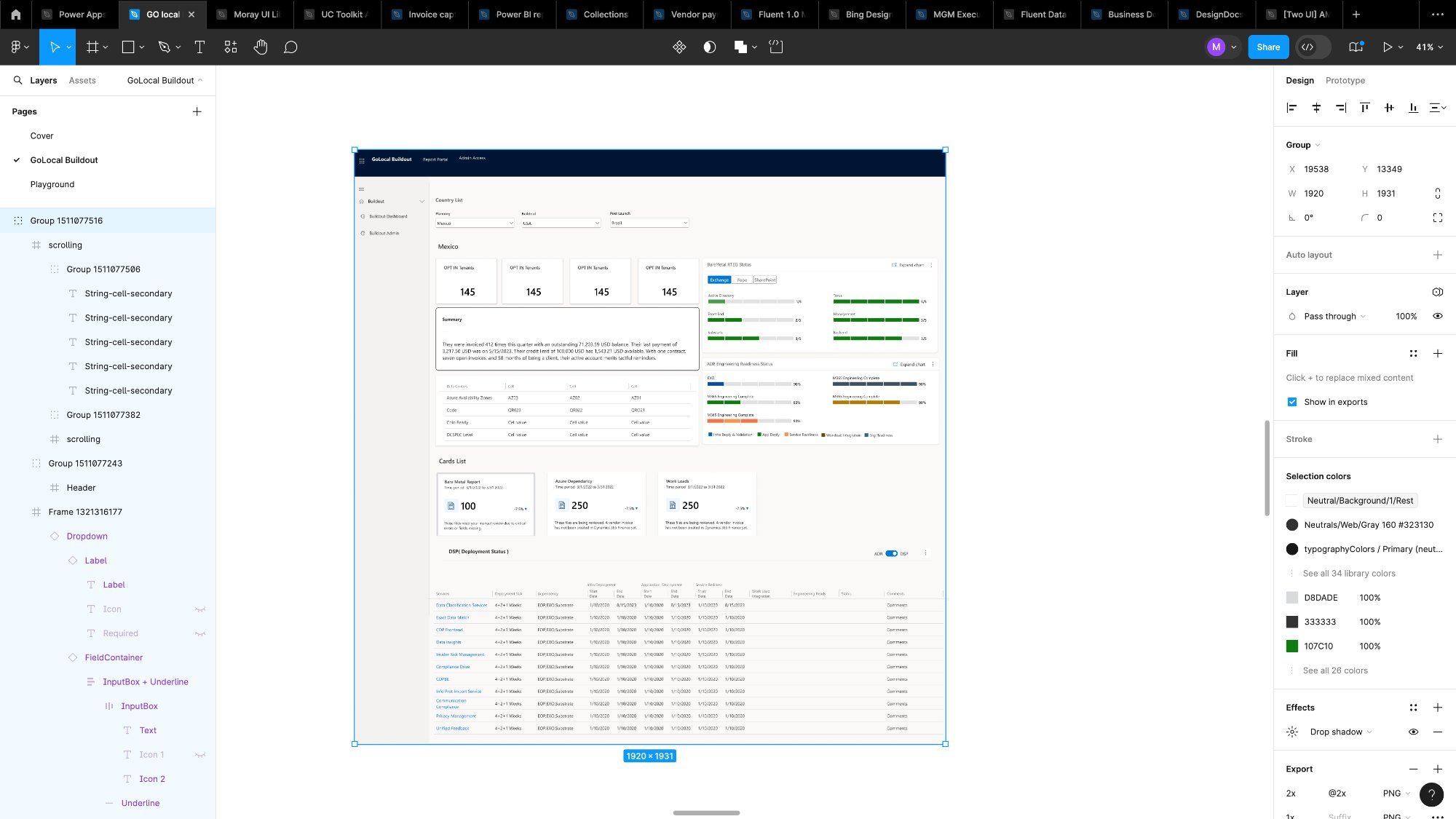Screen dimensions: 1456x819
Task: Enable Dev Mode with the code toggle
Action: (1307, 47)
